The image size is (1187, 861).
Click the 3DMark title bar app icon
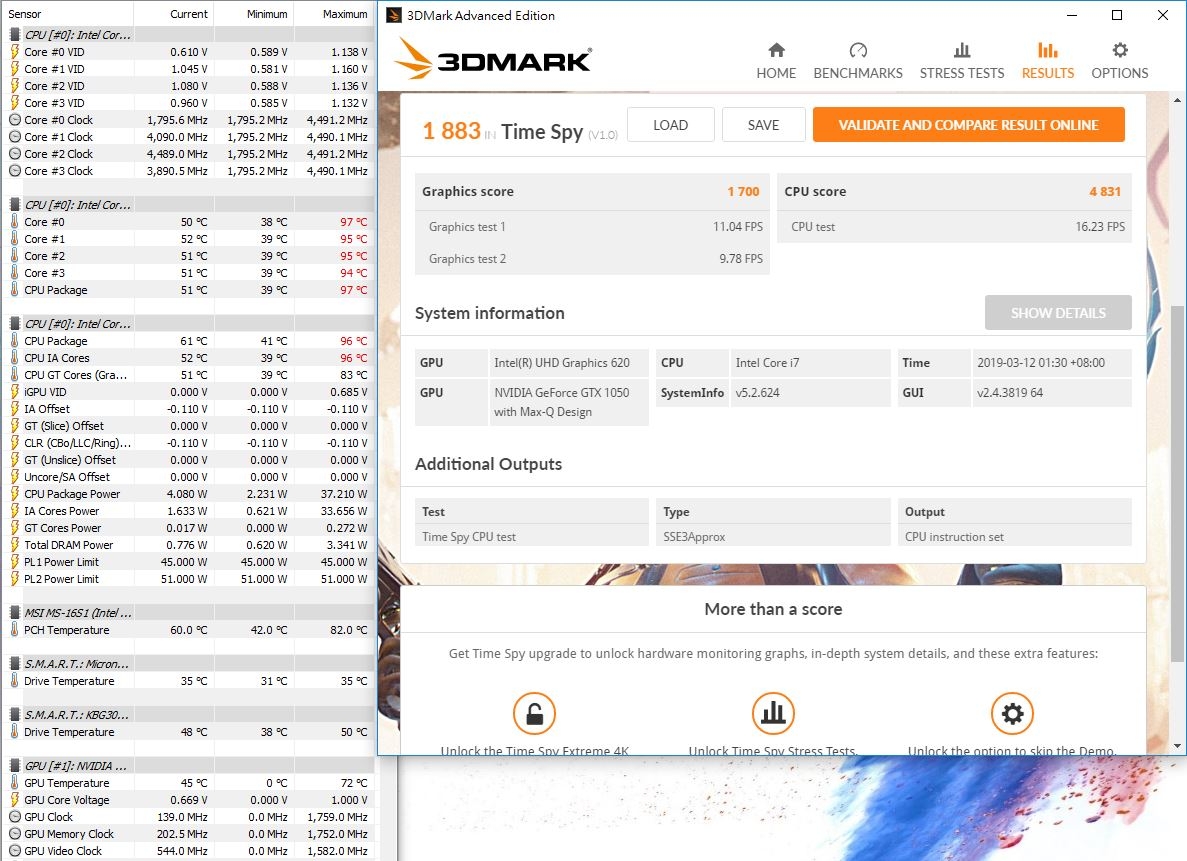click(394, 15)
